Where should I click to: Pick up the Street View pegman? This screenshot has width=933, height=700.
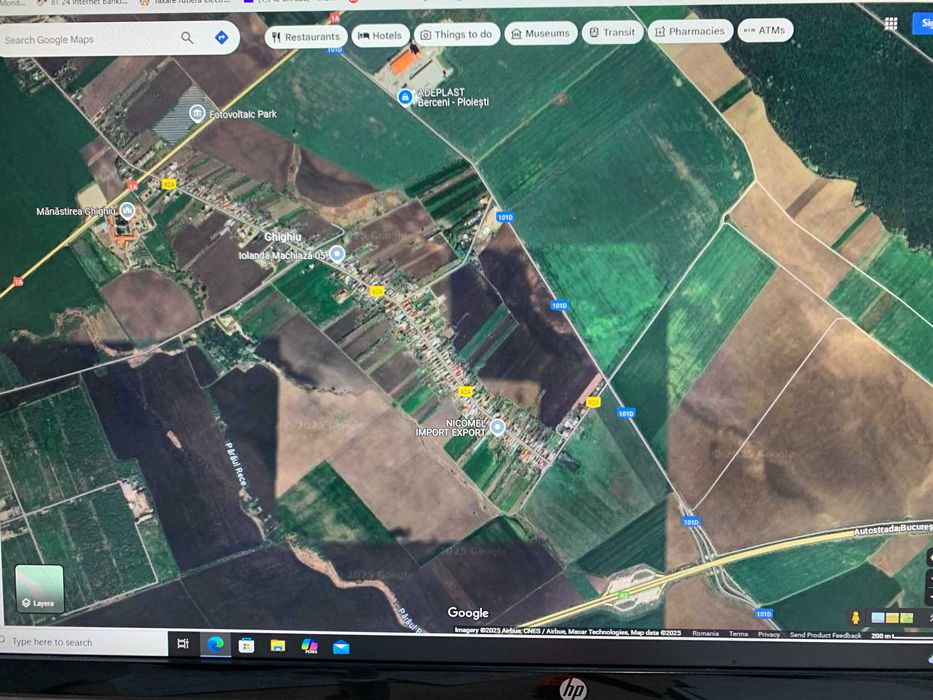[x=855, y=618]
